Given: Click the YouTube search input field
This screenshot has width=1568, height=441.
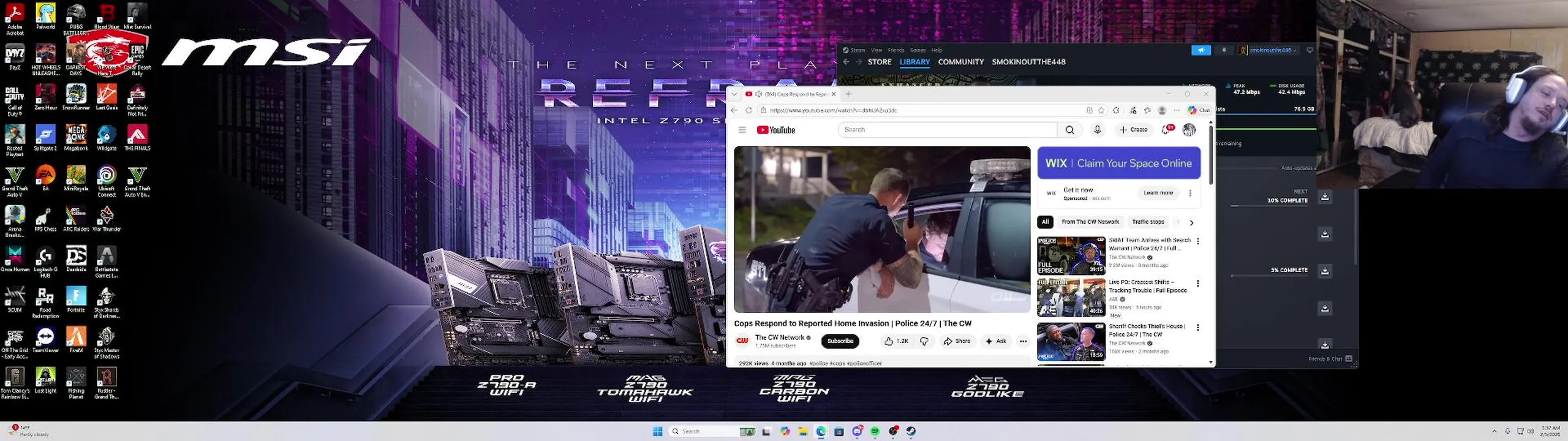Looking at the screenshot, I should pos(948,130).
